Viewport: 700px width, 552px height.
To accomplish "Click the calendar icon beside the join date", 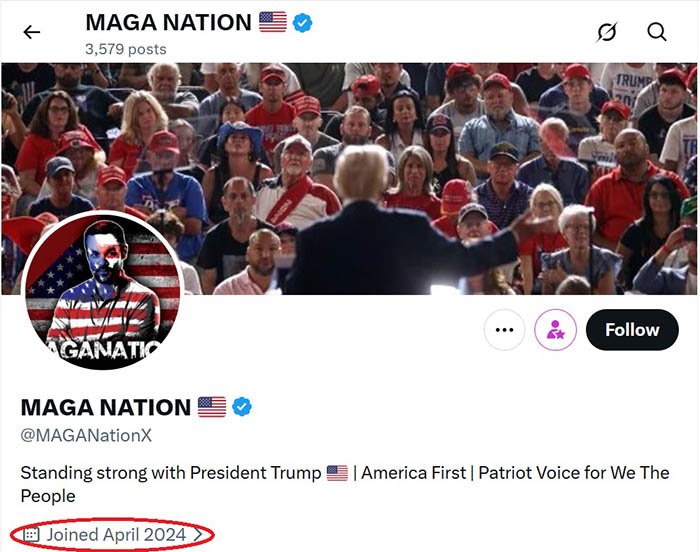I will tap(30, 535).
